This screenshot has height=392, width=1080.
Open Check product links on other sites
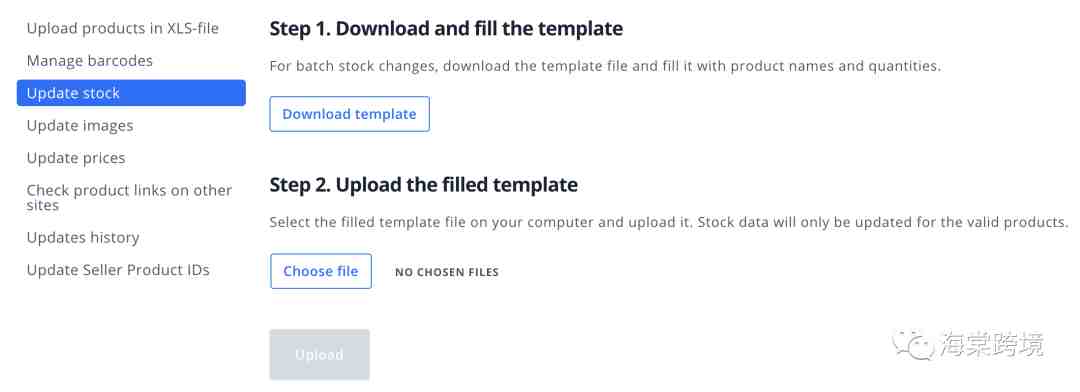(129, 198)
